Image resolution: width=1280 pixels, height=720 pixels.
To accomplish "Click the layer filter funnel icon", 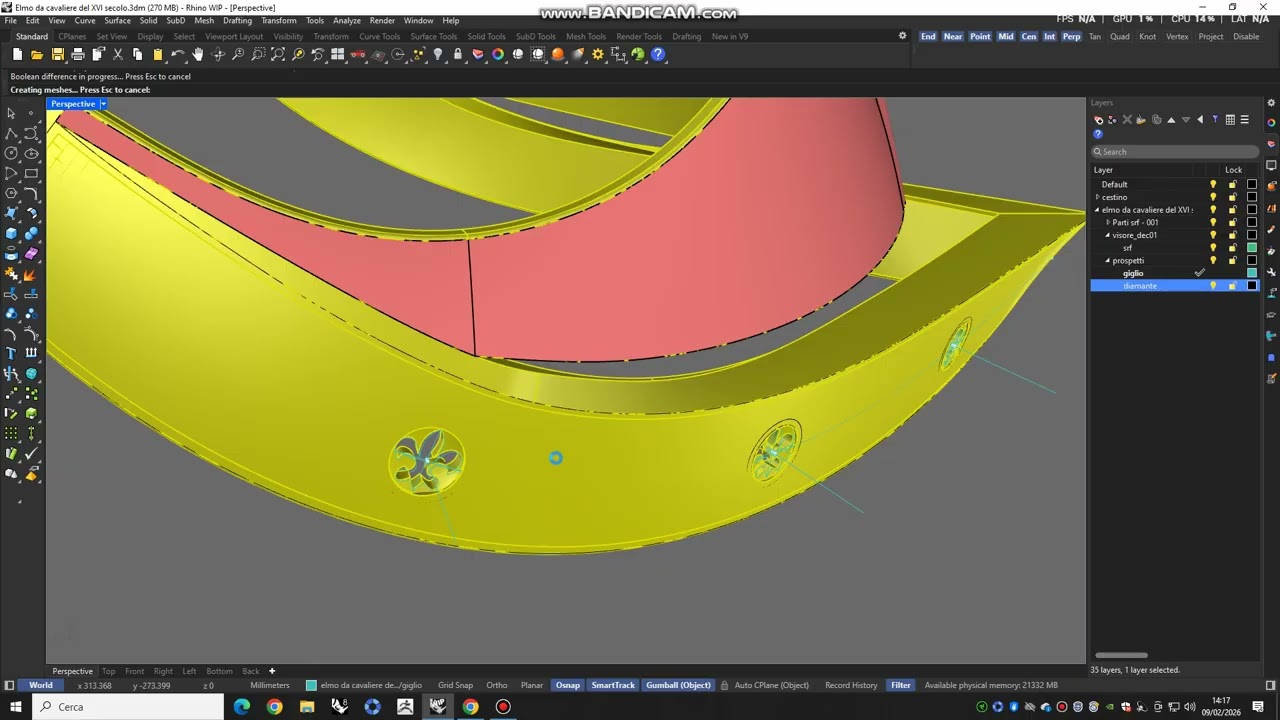I will [1215, 120].
